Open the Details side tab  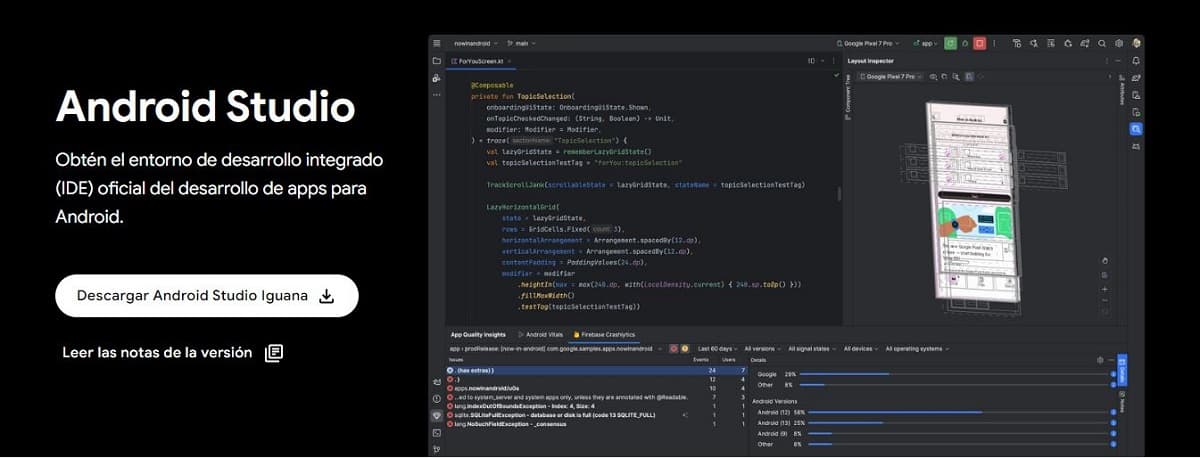(1121, 369)
